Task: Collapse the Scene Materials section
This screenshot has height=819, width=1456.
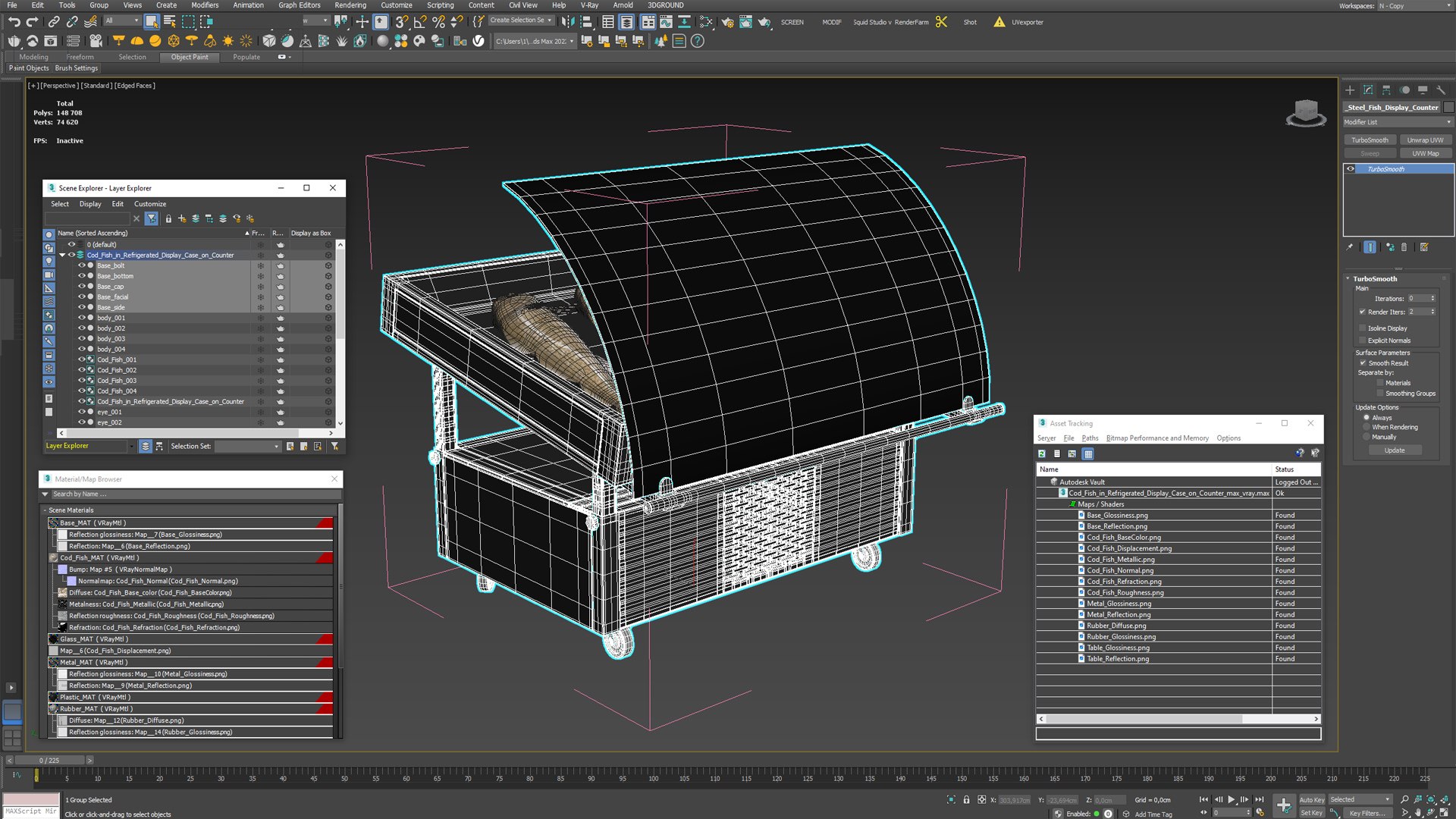Action: click(45, 510)
